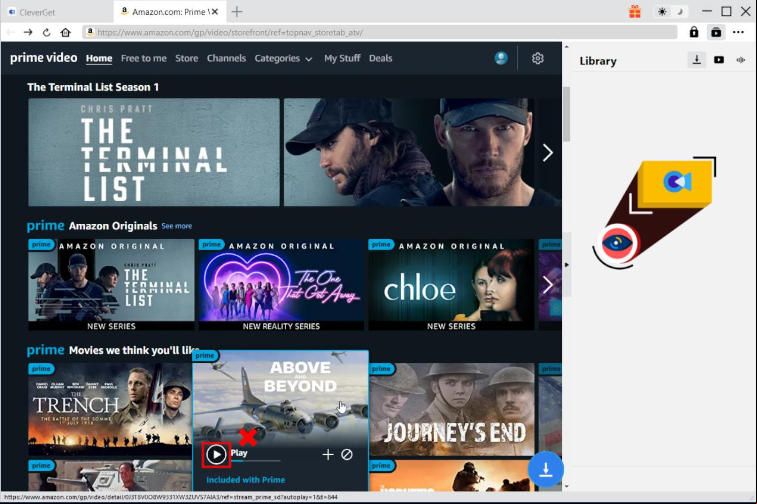Open the camera recorder toolbar icon

(716, 32)
